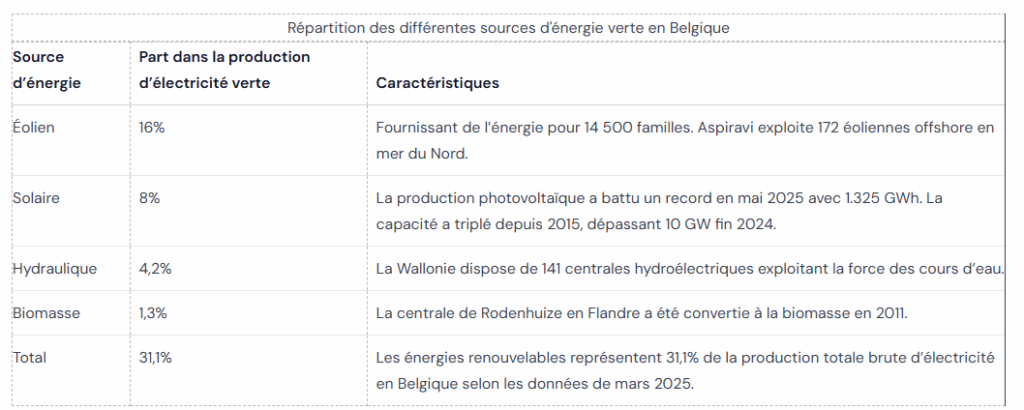Screen dimensions: 1024x410
Task: Click the 1,3% share cell for Biomasse
Action: coord(153,313)
